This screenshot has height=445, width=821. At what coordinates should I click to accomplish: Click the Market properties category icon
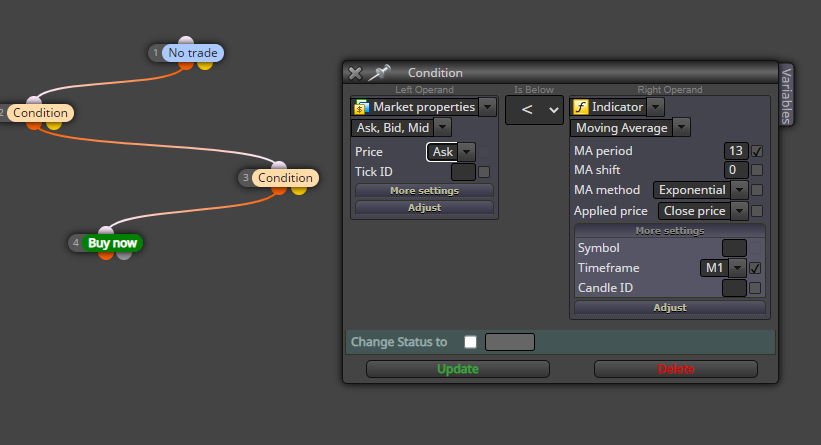pyautogui.click(x=361, y=107)
